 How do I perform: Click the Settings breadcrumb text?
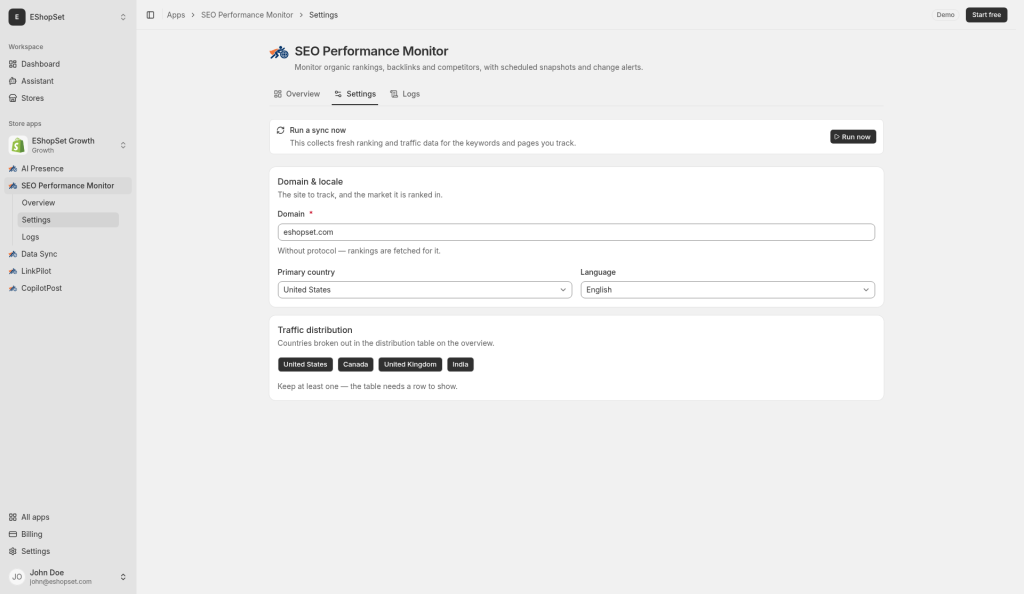(x=323, y=15)
